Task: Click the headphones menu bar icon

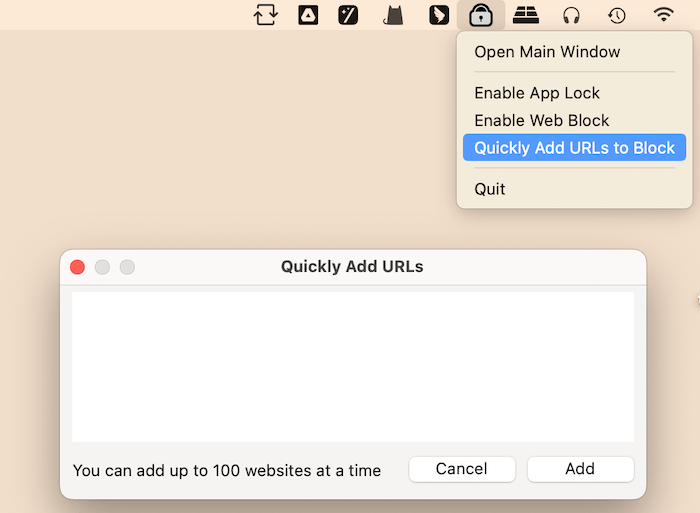Action: click(x=572, y=15)
